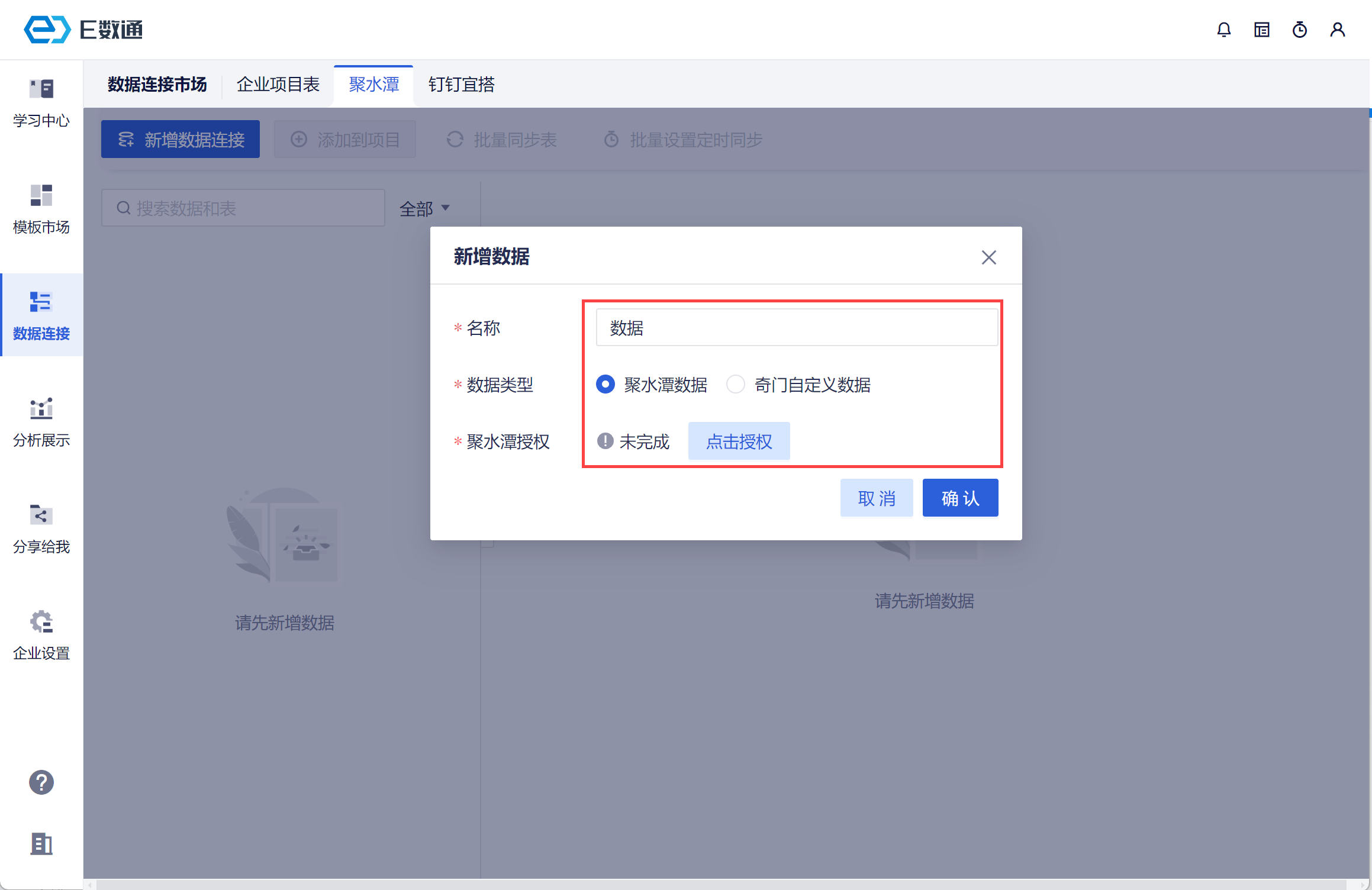1372x890 pixels.
Task: Click 点击授权 button
Action: click(x=739, y=441)
